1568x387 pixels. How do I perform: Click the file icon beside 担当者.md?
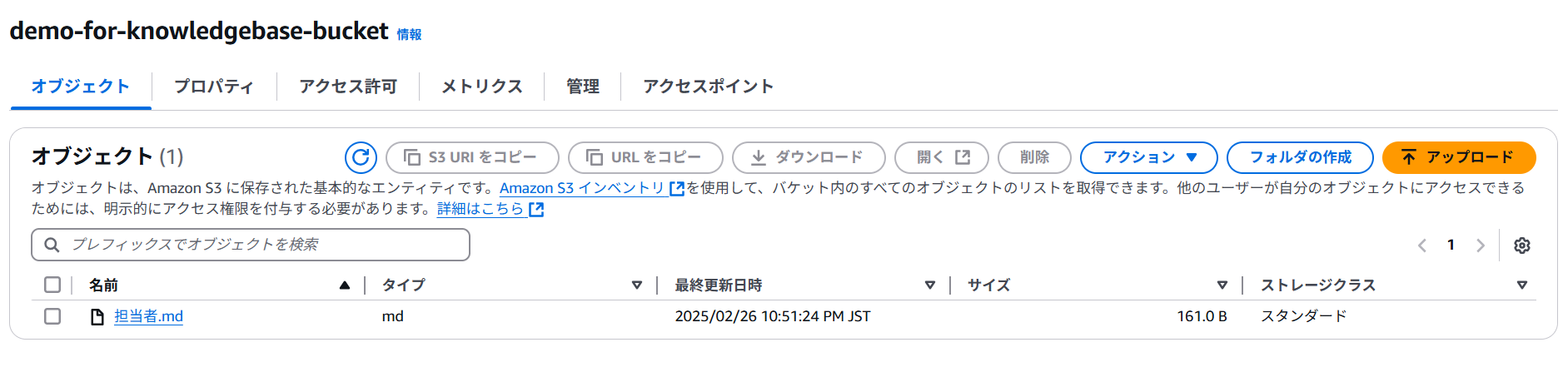[x=97, y=316]
